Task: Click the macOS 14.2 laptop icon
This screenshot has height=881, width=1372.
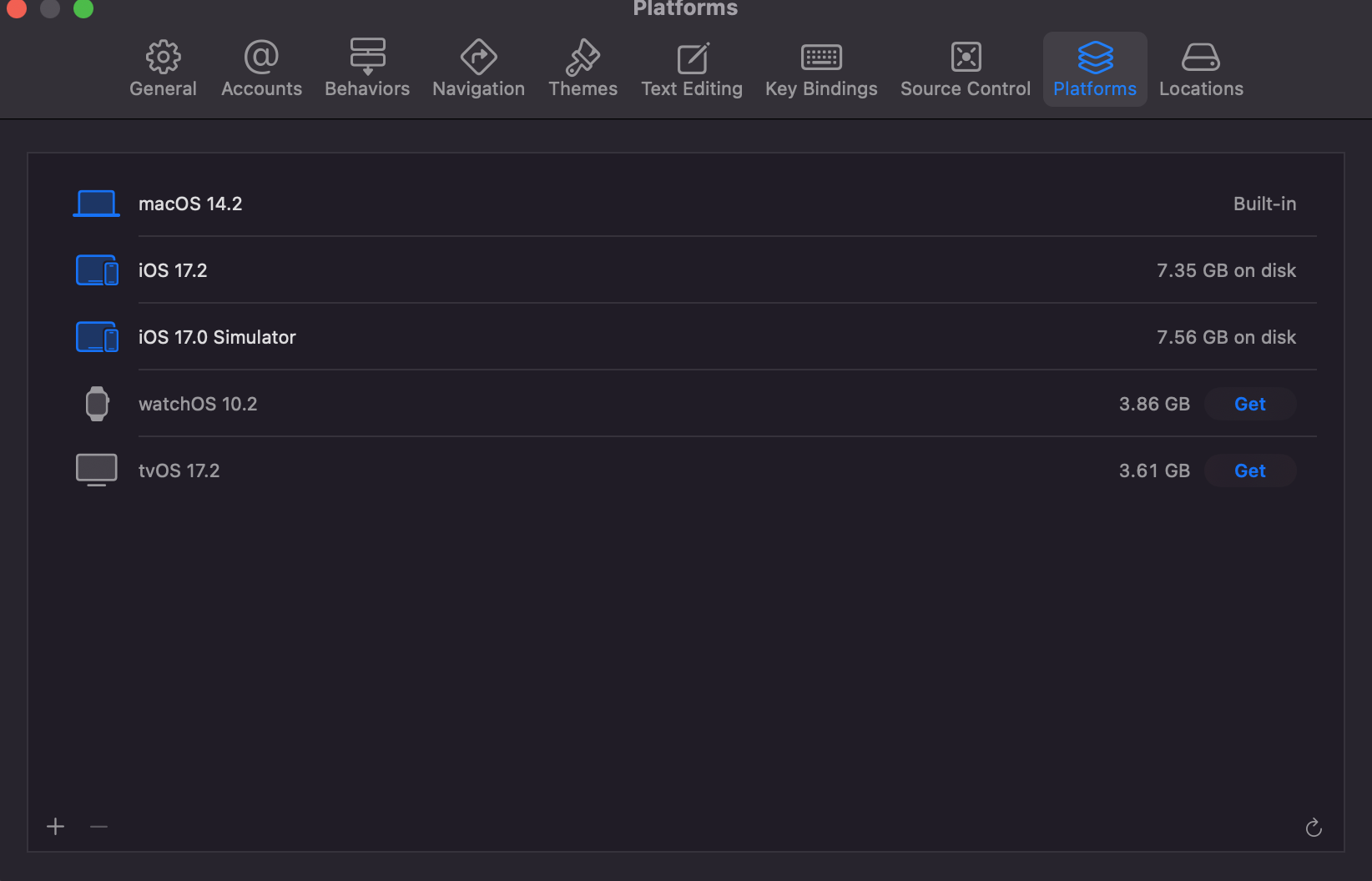Action: click(x=96, y=204)
